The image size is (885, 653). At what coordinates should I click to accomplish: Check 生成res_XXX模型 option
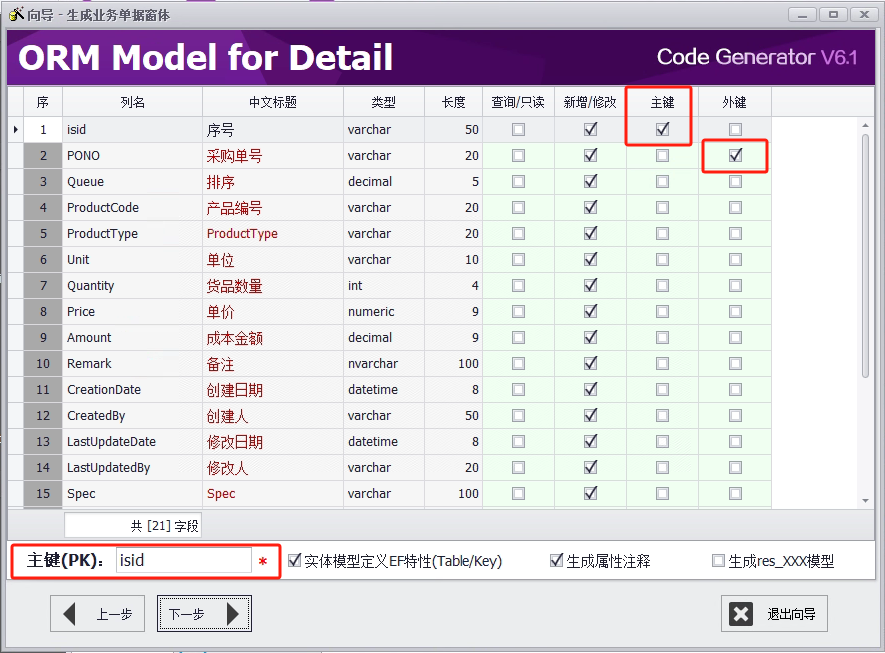click(718, 560)
